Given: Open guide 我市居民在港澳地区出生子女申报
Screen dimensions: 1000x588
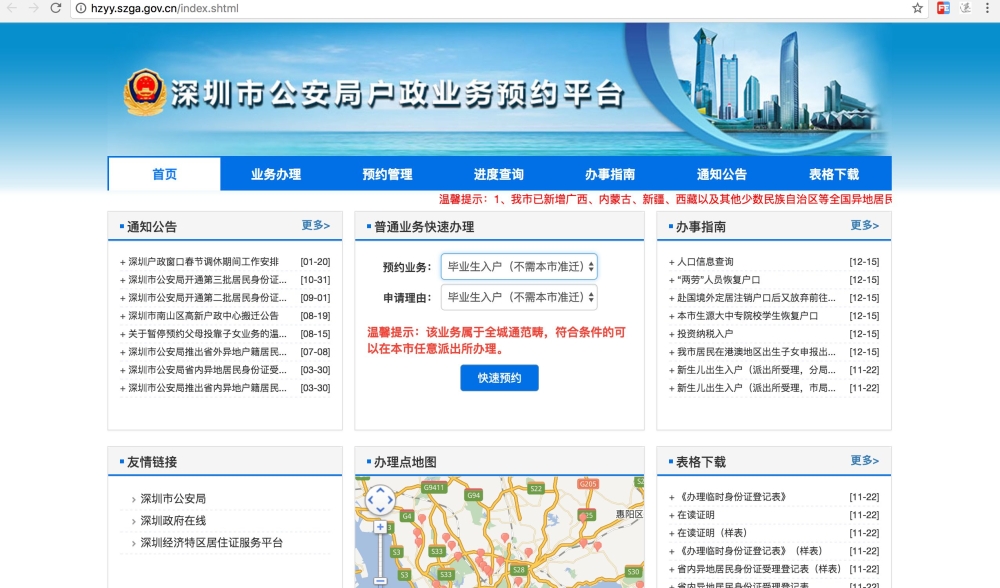Looking at the screenshot, I should [x=756, y=351].
